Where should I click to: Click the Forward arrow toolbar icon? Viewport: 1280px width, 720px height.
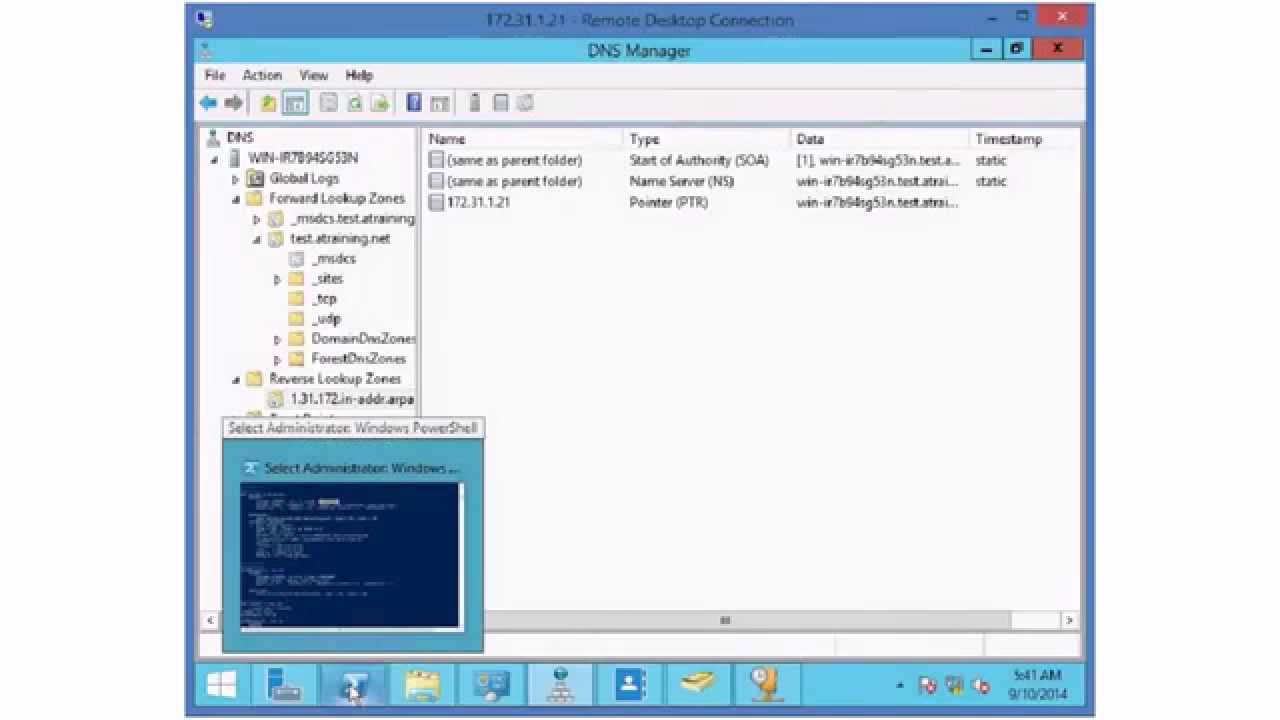[234, 103]
